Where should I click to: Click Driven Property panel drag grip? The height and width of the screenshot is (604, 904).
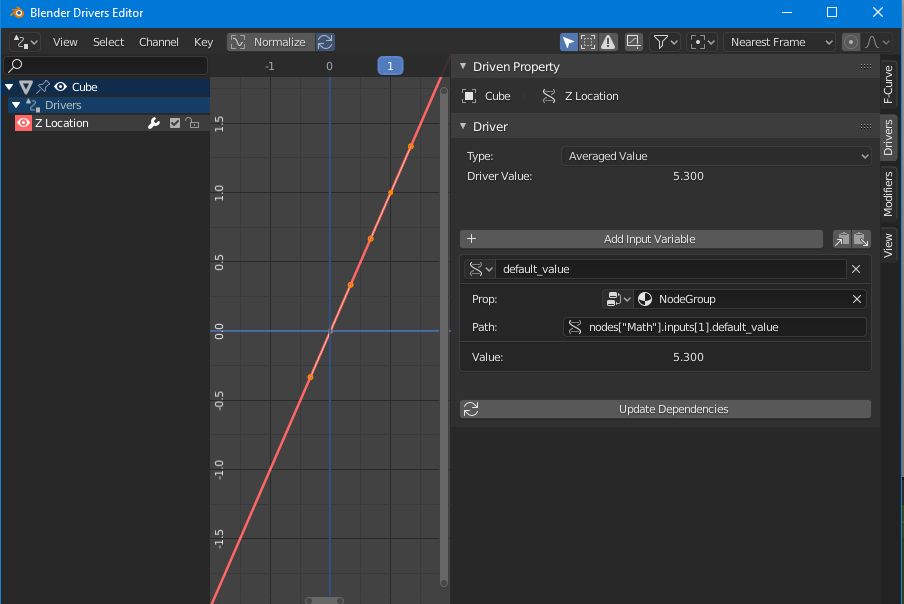tap(865, 66)
